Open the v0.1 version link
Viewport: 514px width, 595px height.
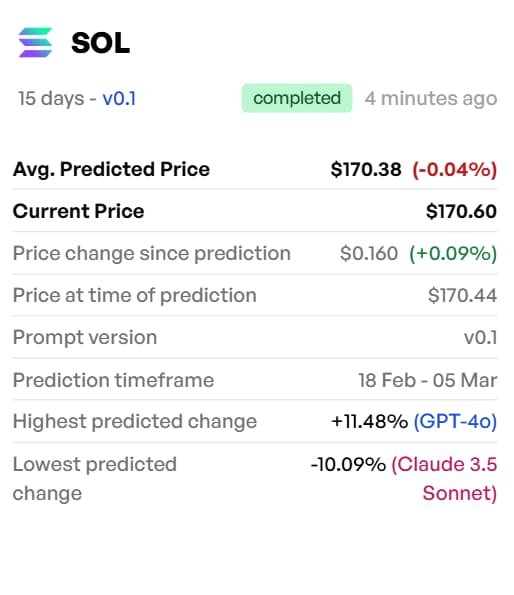[119, 99]
